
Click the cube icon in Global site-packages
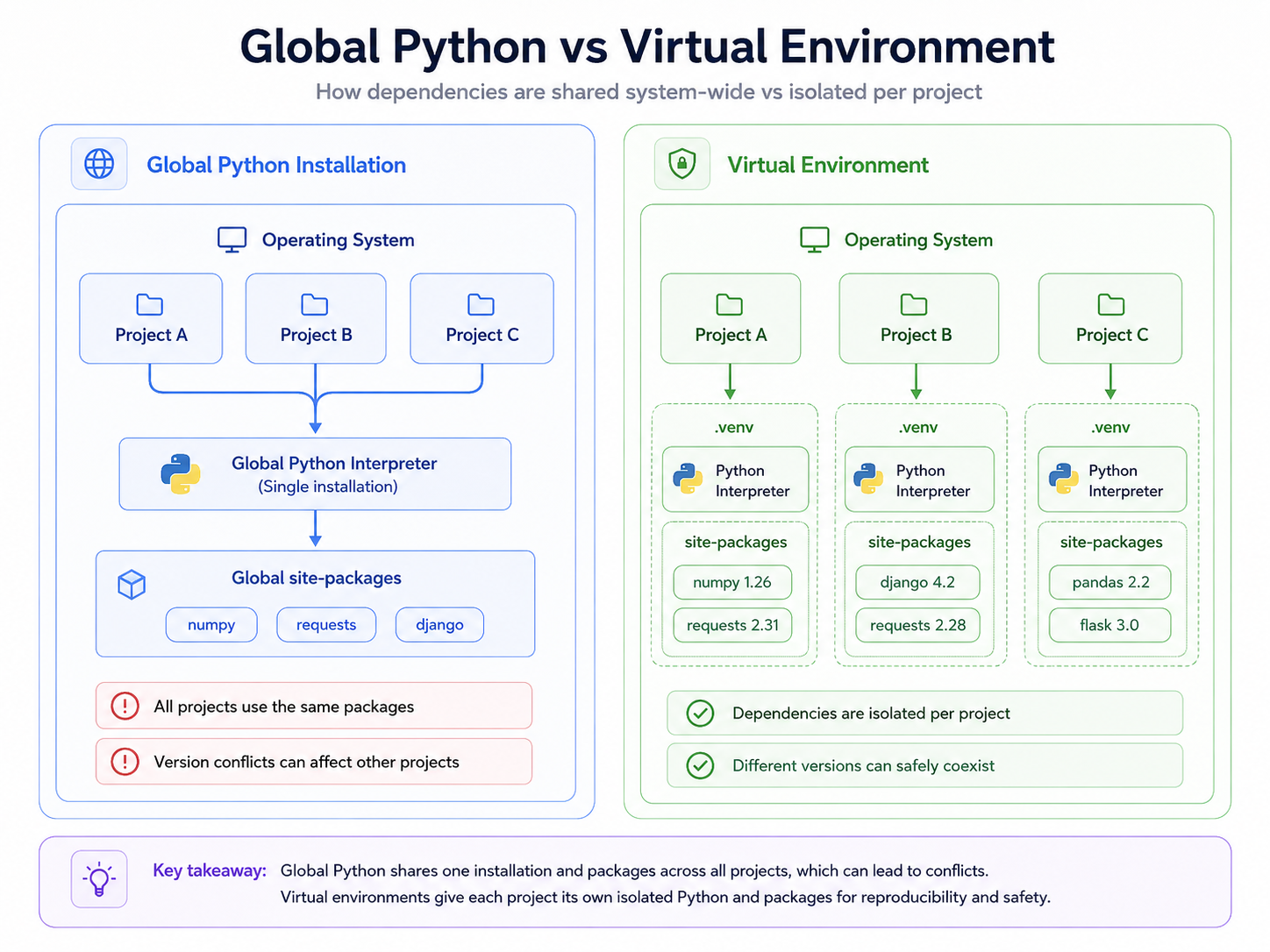click(132, 585)
